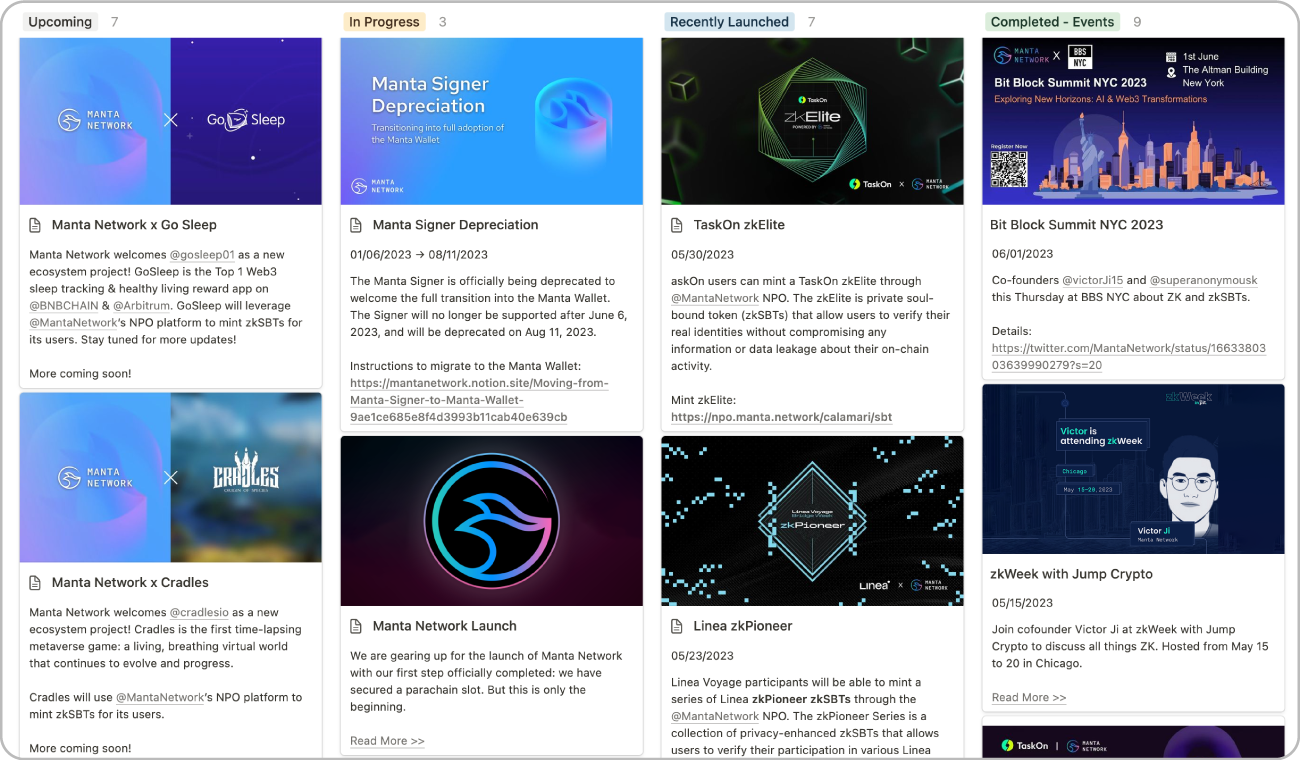Click Read More under Manta Network Launch

[387, 741]
